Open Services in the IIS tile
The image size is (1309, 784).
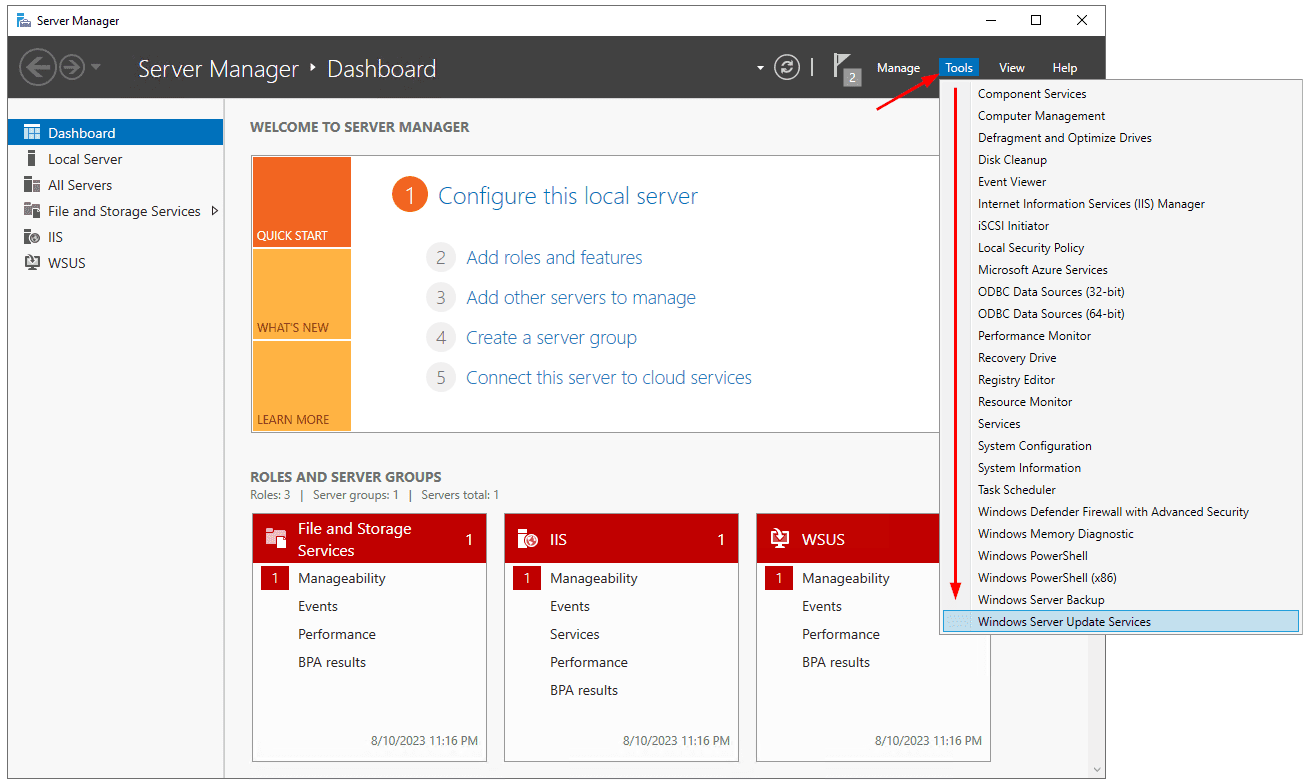(575, 634)
